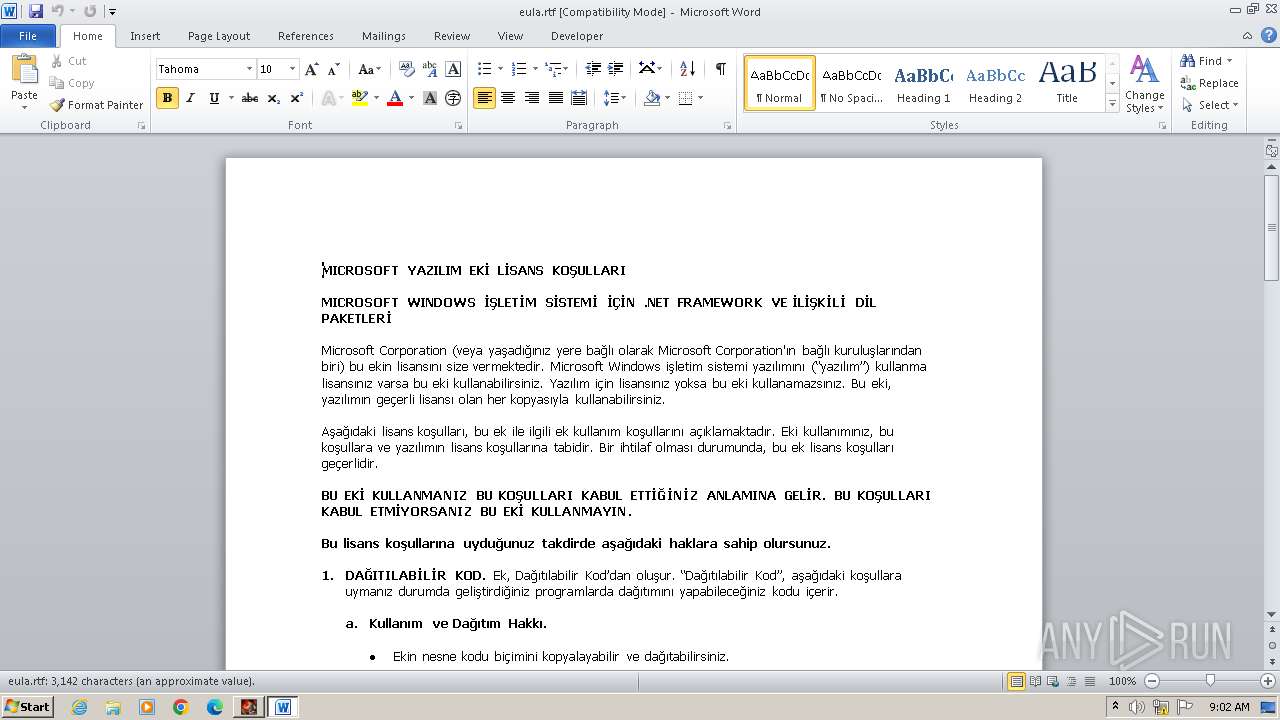Click the Clear Formatting icon
1280x720 pixels.
pyautogui.click(x=406, y=69)
